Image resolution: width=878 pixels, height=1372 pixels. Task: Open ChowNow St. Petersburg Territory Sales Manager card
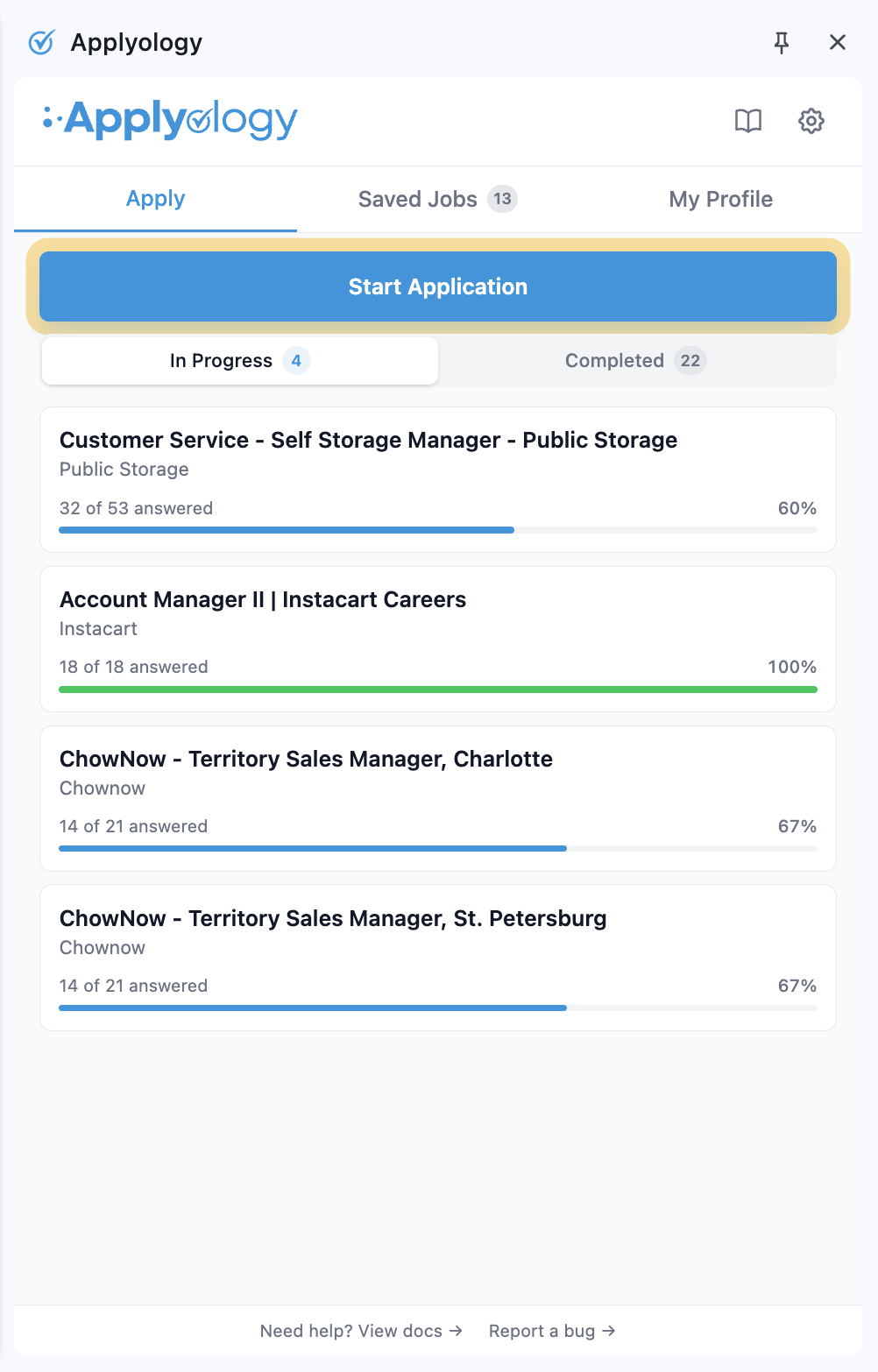[438, 958]
